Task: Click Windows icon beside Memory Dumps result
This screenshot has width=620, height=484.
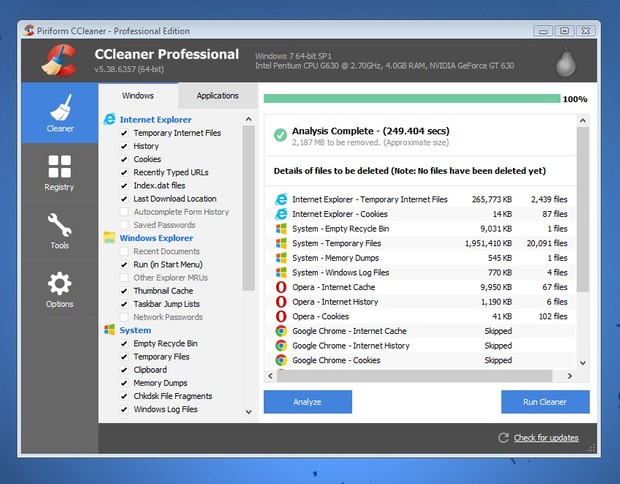Action: pos(281,258)
